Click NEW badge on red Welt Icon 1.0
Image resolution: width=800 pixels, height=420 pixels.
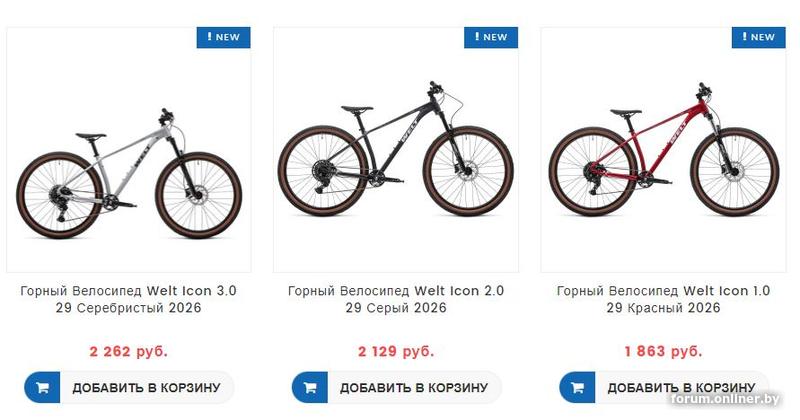(x=759, y=37)
